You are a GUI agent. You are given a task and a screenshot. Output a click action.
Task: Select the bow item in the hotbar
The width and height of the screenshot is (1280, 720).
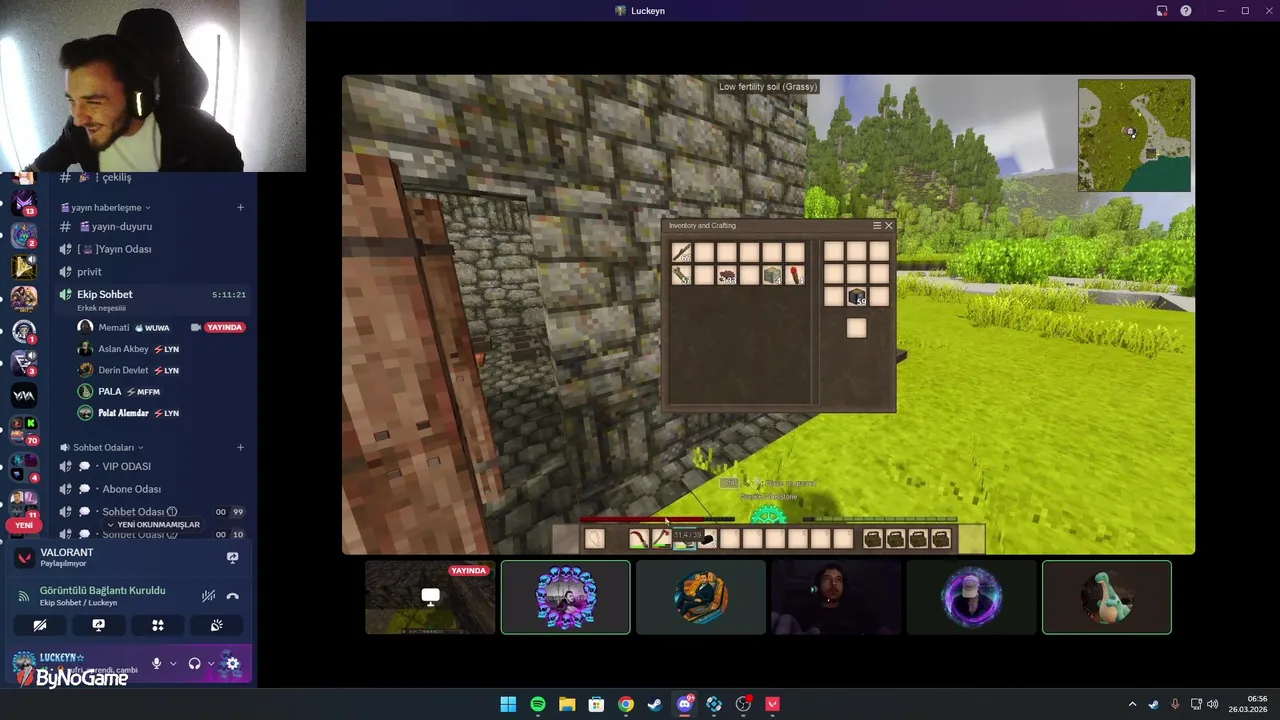(638, 540)
